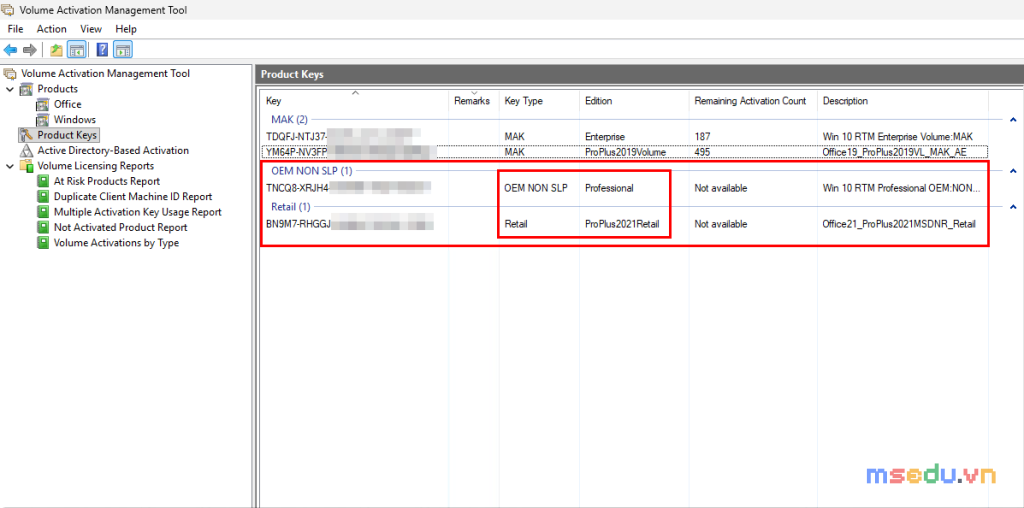The width and height of the screenshot is (1024, 508).
Task: Open the File menu
Action: pyautogui.click(x=15, y=29)
